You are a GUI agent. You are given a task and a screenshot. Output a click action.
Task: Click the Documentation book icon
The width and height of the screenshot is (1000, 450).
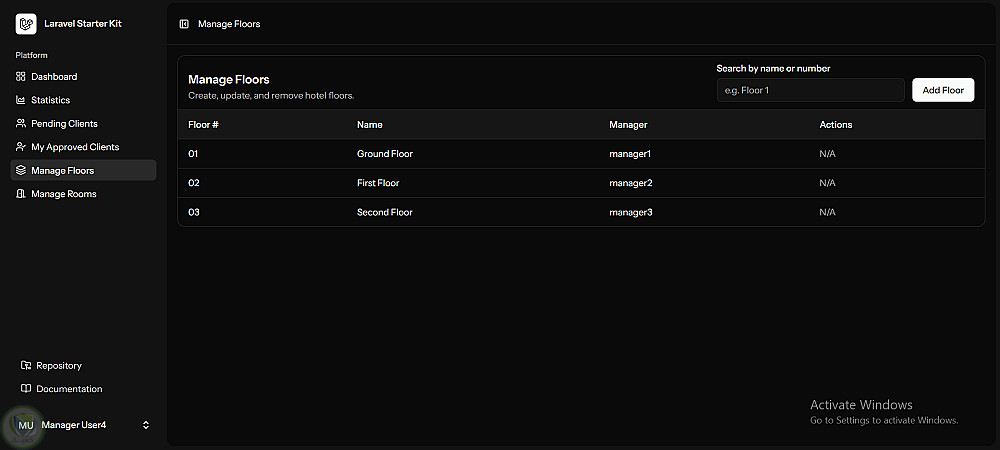[x=26, y=389]
